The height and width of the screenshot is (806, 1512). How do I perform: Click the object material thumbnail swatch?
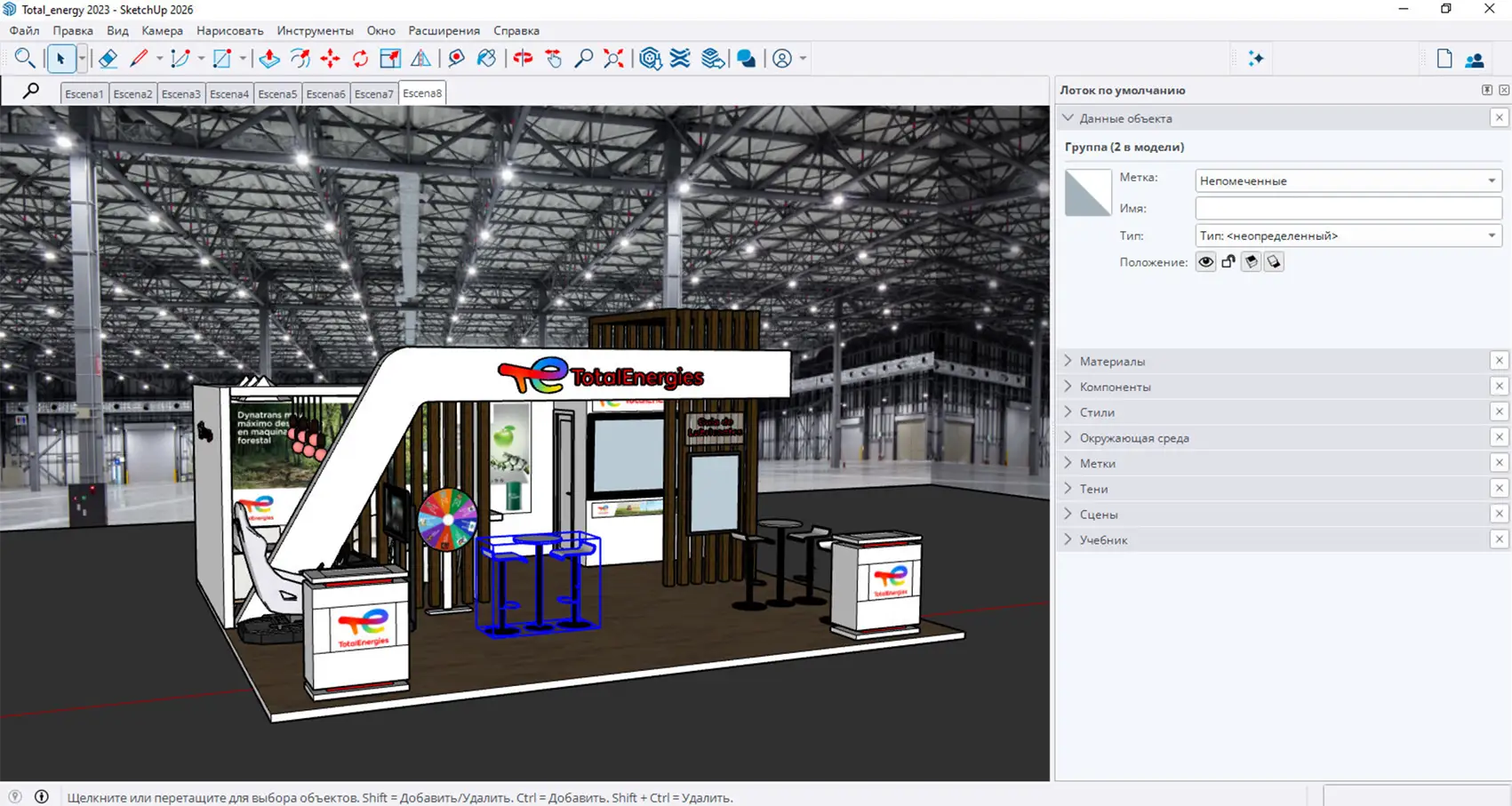point(1088,193)
